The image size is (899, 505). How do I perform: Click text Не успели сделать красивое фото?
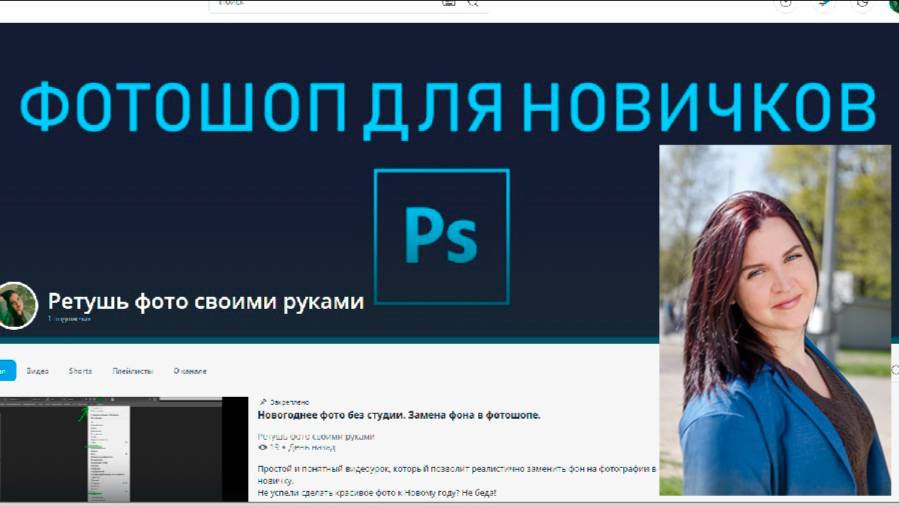(377, 492)
